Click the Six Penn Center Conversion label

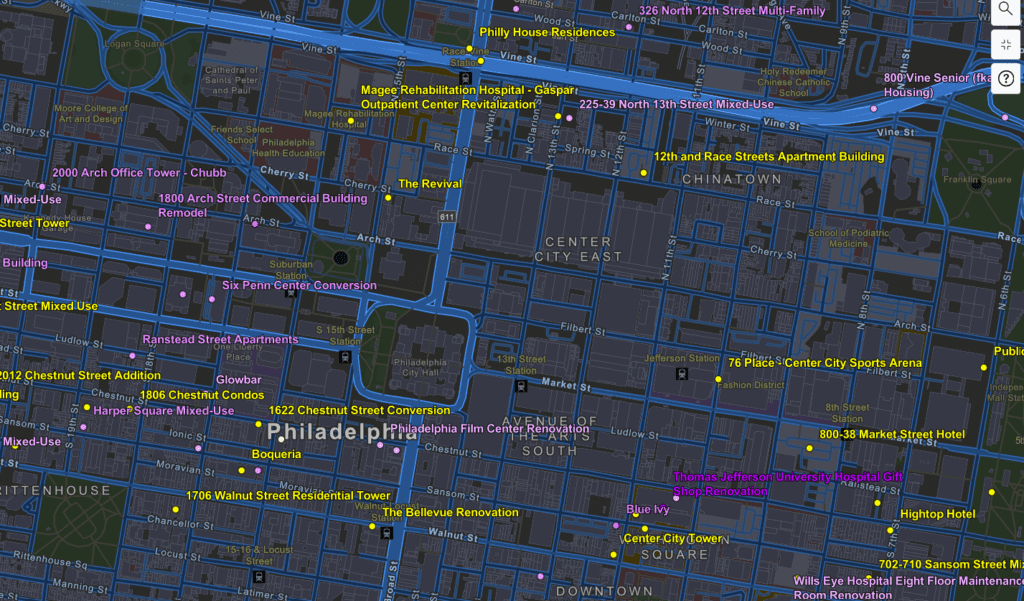(299, 285)
